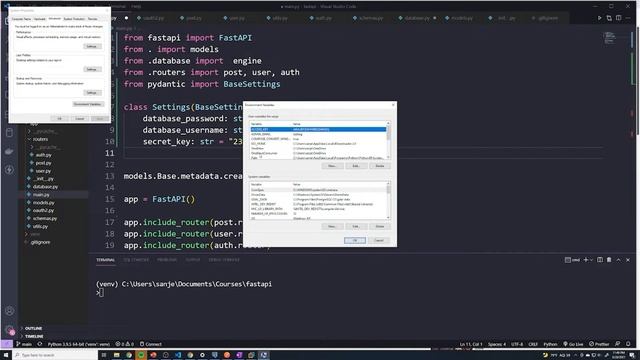Screen dimensions: 640x360
Task: Expand the TIMELINE section
Action: coord(34,336)
